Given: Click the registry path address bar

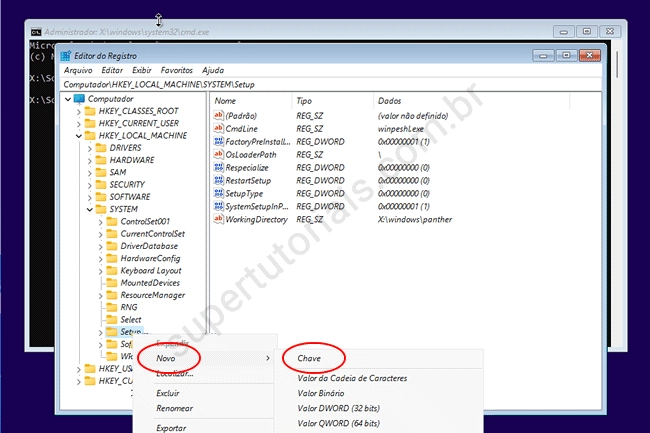Looking at the screenshot, I should [x=330, y=85].
